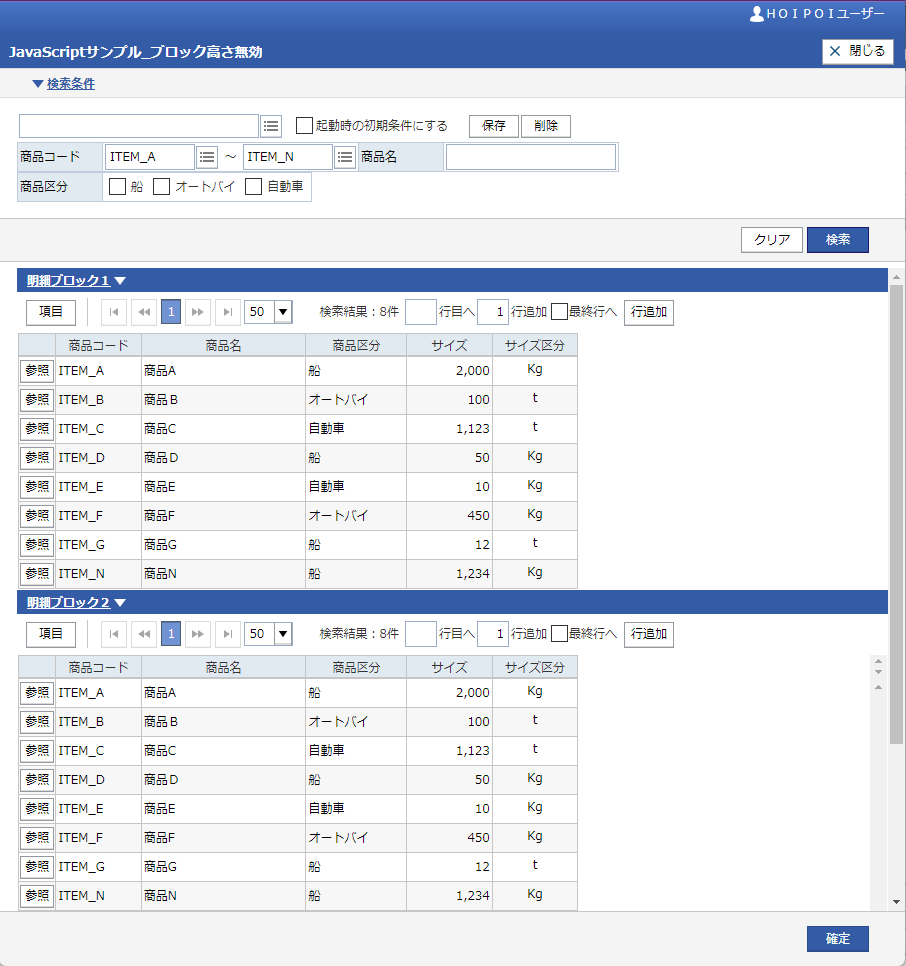Select page 1 in 明細ブロック1 pager
This screenshot has height=966, width=906.
[x=171, y=312]
